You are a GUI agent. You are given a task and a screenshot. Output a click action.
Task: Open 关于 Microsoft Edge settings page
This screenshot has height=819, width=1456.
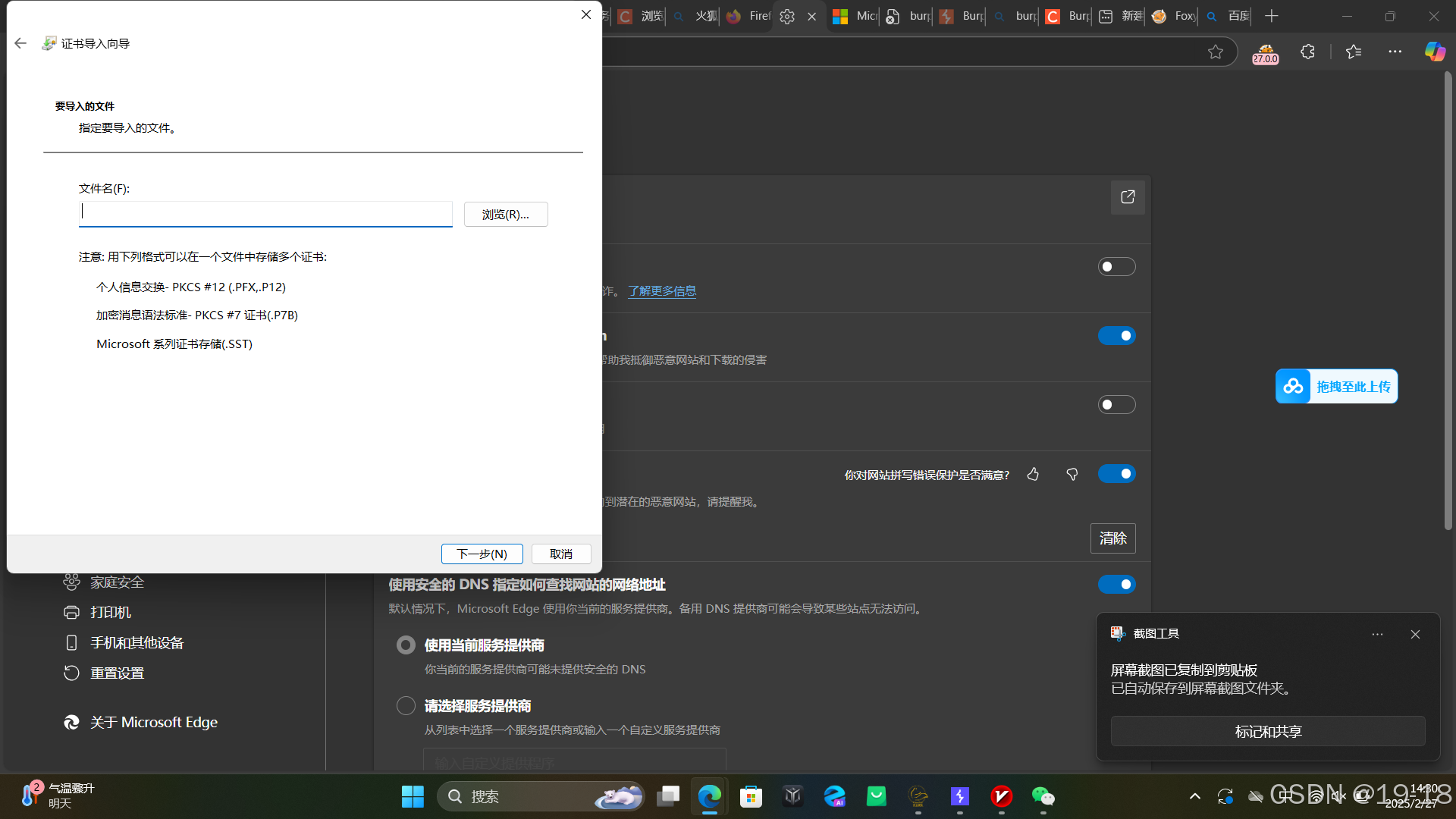click(153, 723)
